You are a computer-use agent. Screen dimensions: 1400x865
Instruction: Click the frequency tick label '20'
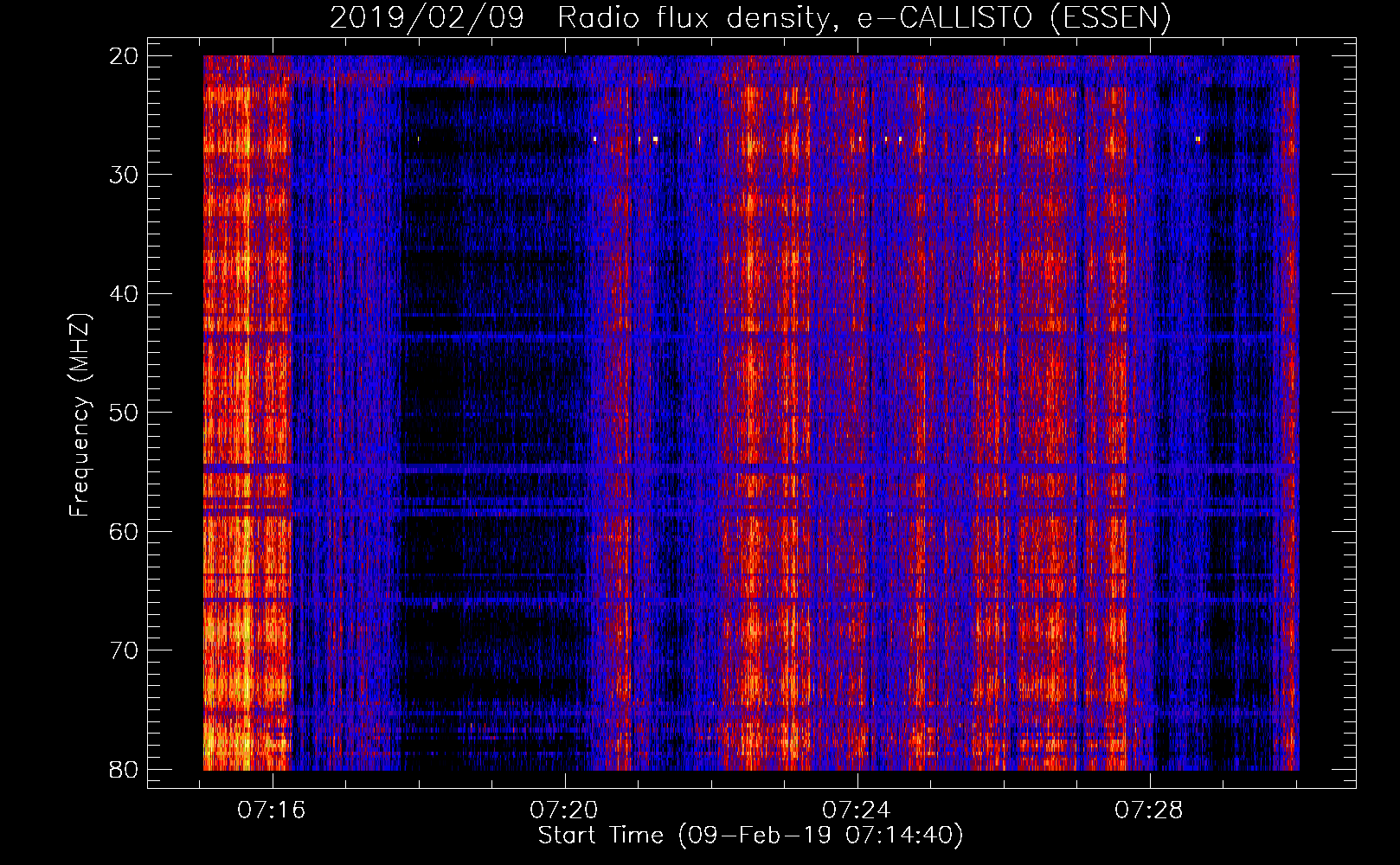tap(124, 56)
